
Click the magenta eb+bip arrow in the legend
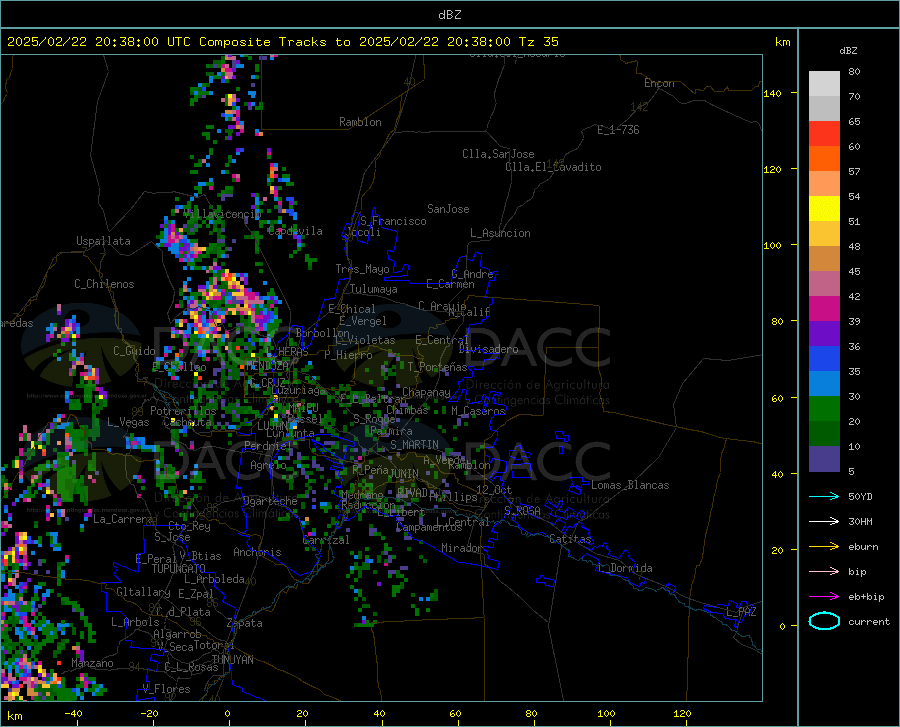click(824, 597)
